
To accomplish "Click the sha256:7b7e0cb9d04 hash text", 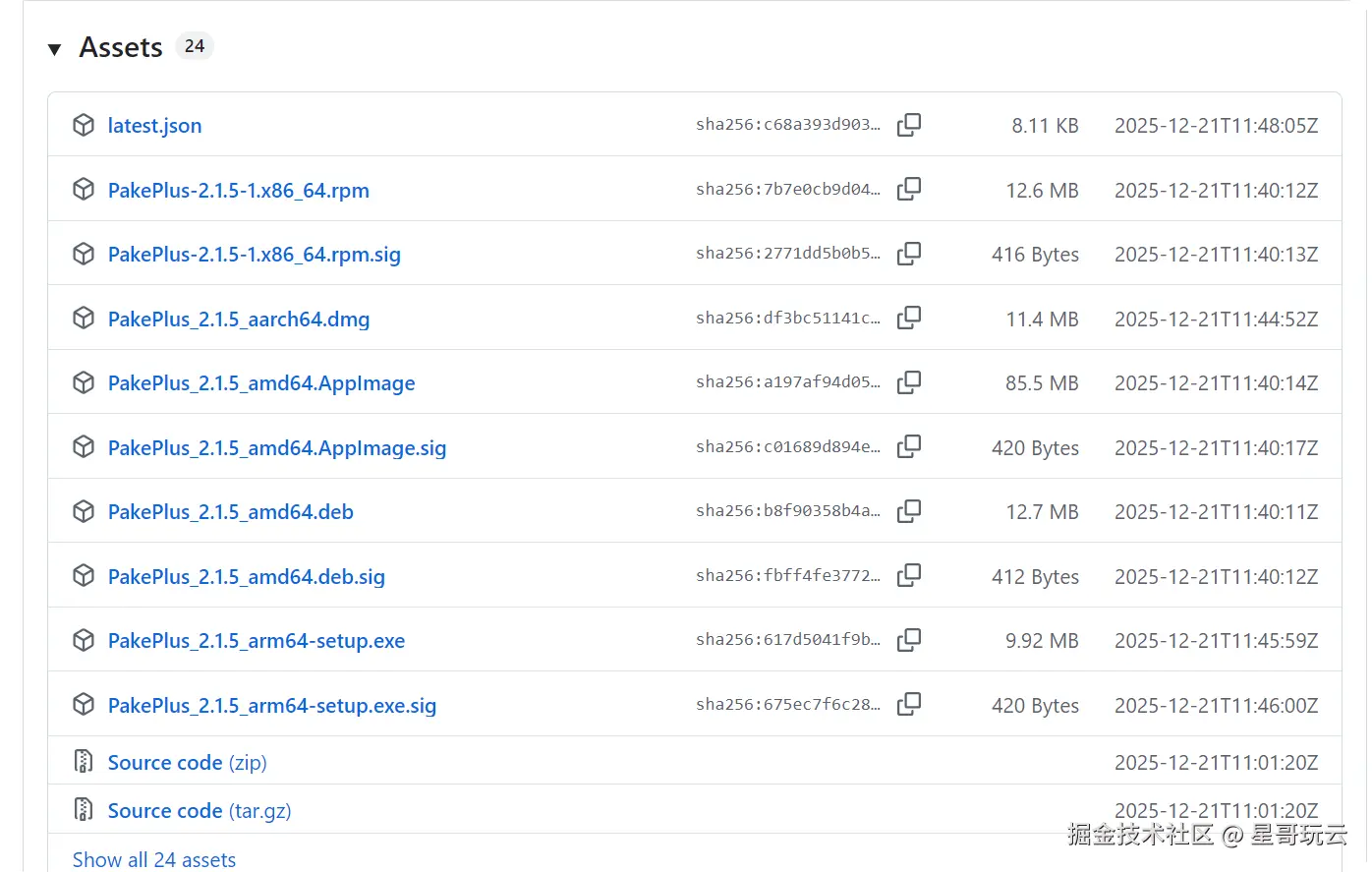I will (x=788, y=190).
